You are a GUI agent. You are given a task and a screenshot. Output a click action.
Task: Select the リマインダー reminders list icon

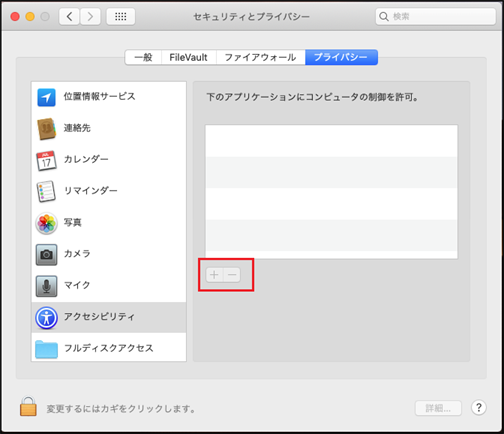pos(46,192)
